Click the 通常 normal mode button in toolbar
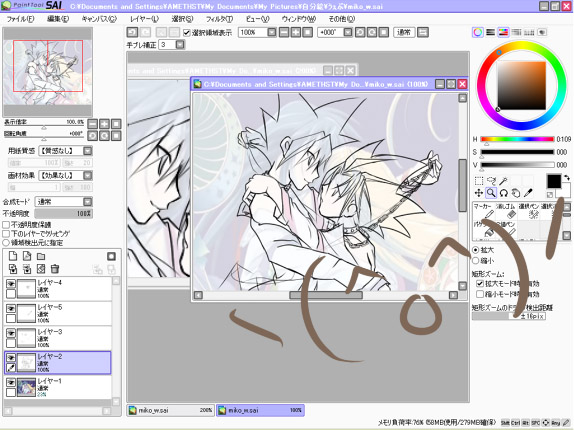The height and width of the screenshot is (430, 574). 404,32
